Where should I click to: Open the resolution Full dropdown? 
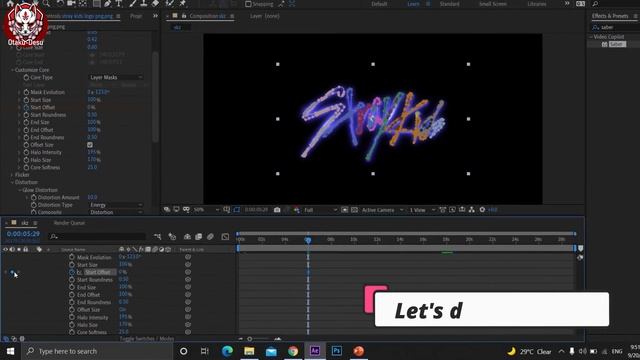320,210
